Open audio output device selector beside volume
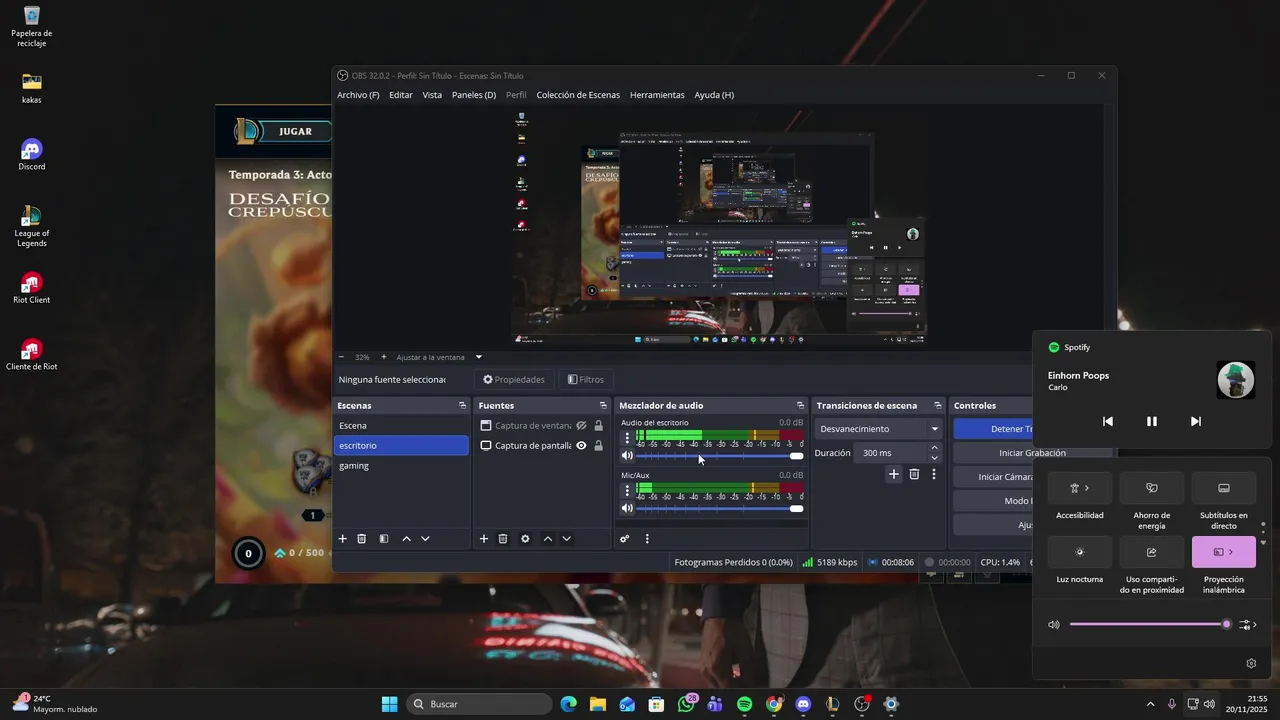The image size is (1280, 720). coord(1247,625)
